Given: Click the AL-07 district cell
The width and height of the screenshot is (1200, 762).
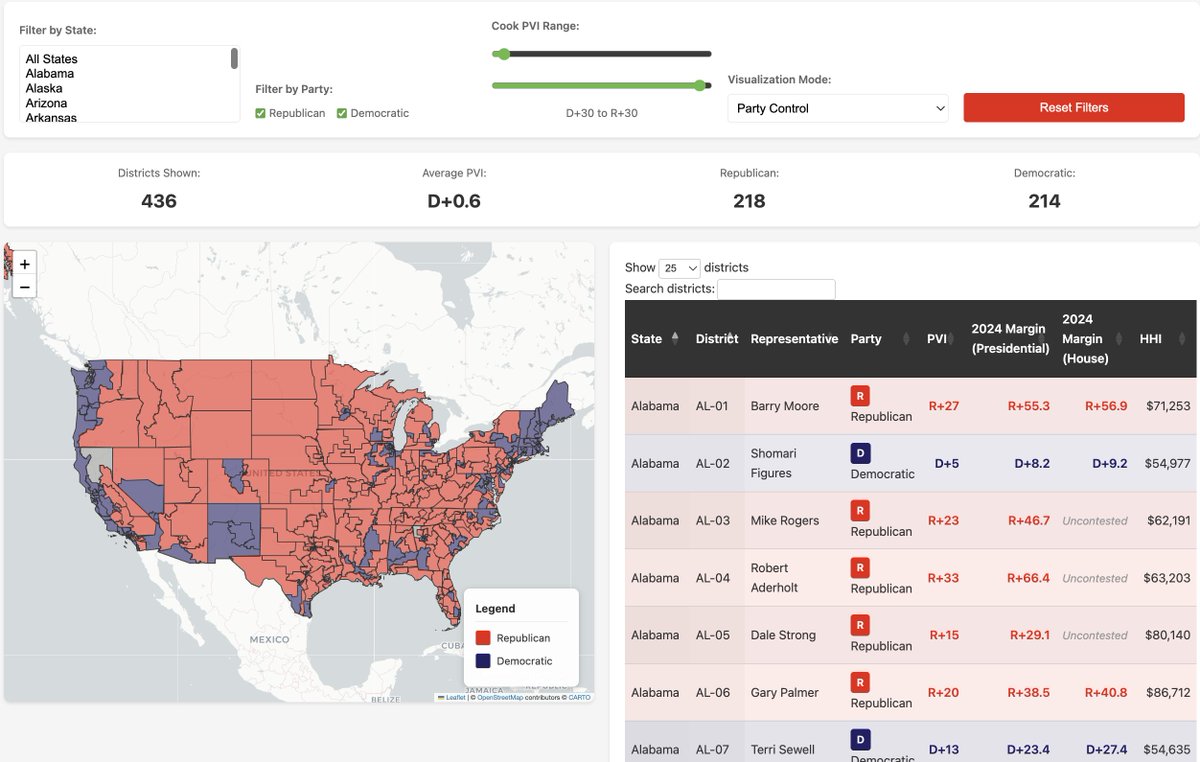Looking at the screenshot, I should coord(715,749).
